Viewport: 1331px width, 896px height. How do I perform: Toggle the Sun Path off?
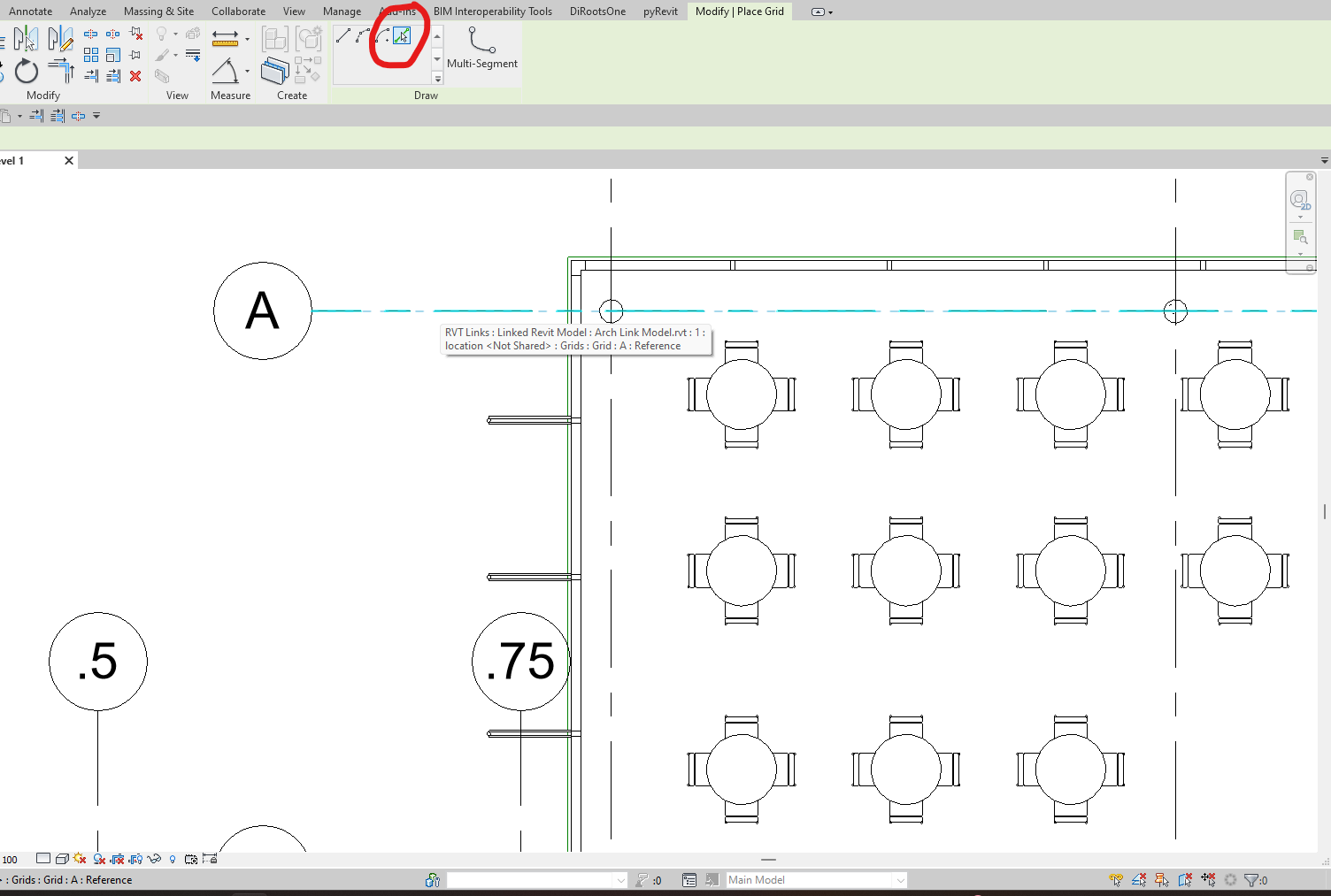tap(79, 858)
